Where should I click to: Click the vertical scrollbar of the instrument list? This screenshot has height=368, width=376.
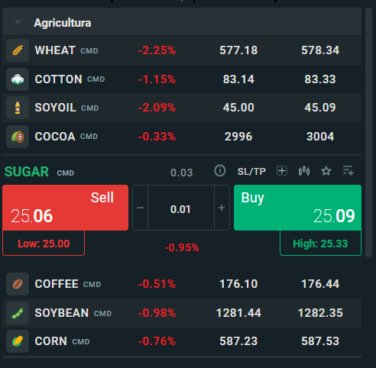pyautogui.click(x=368, y=133)
